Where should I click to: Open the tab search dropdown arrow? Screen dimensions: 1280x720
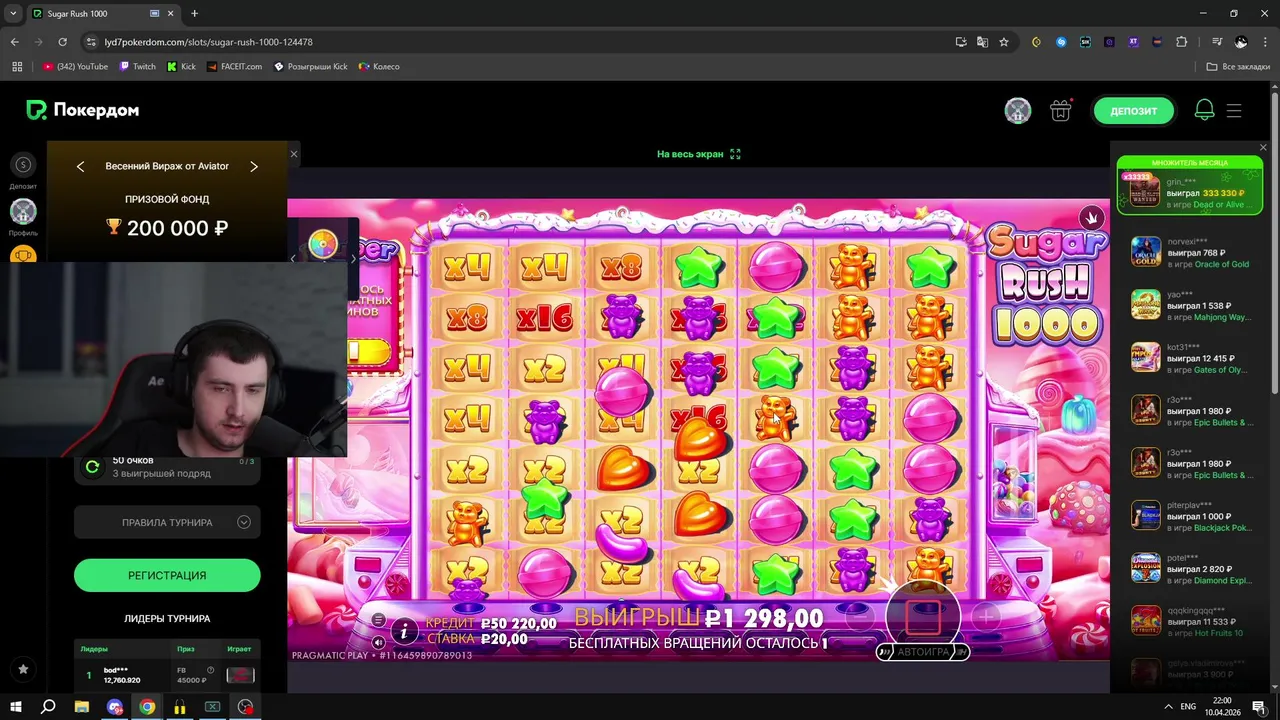click(13, 14)
